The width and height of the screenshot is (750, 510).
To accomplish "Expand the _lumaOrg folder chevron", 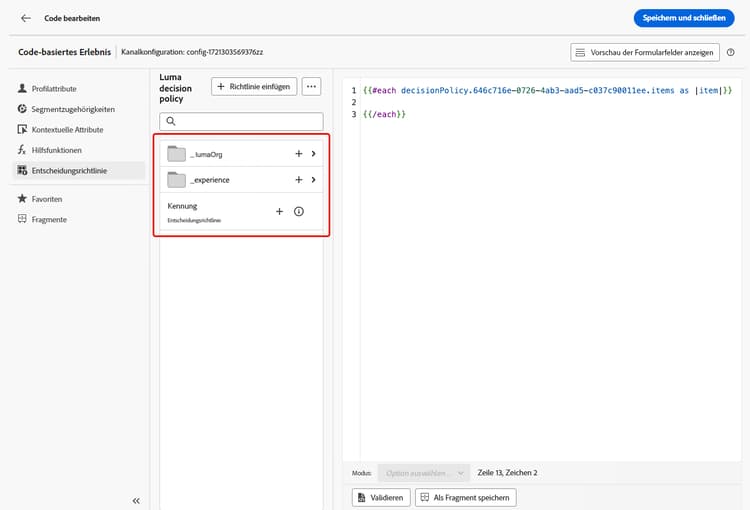I will (314, 154).
